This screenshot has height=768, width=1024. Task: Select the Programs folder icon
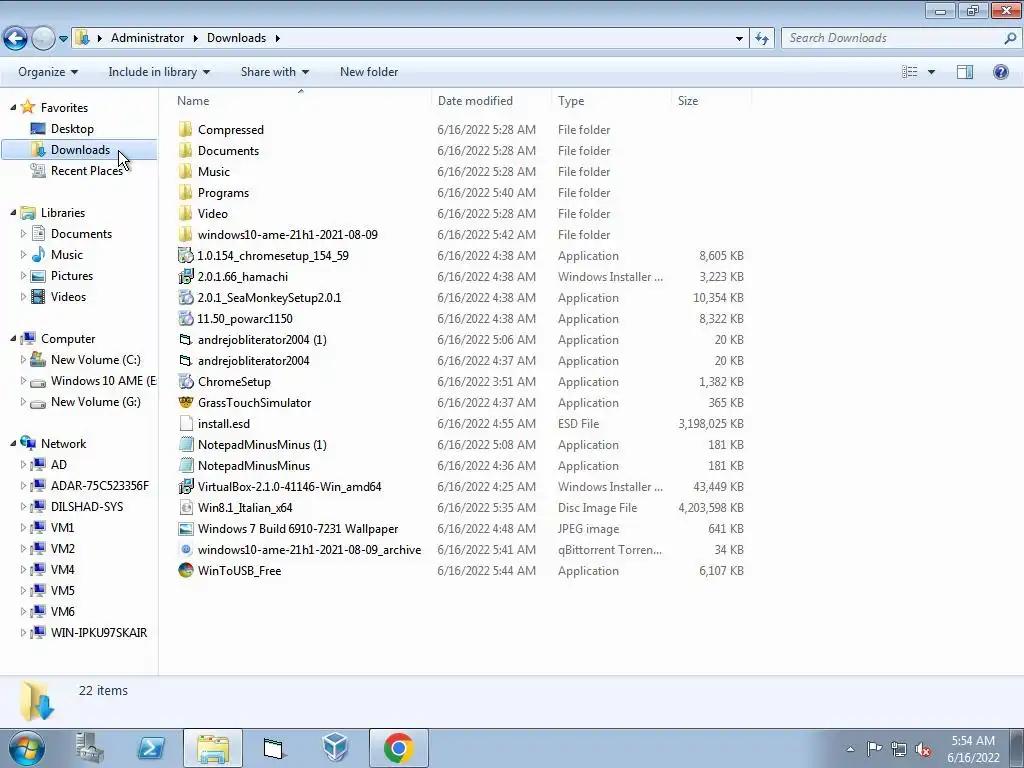point(186,193)
